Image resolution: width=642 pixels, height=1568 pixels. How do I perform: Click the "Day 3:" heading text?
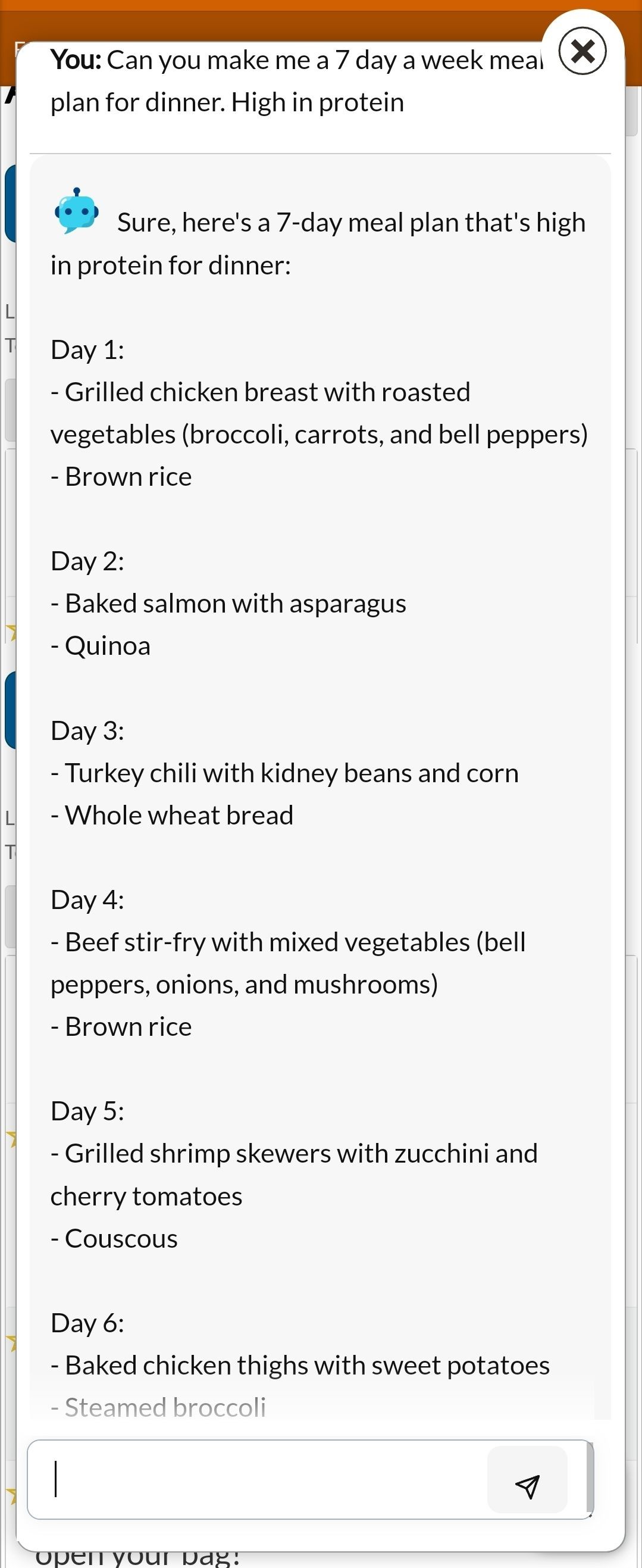87,730
